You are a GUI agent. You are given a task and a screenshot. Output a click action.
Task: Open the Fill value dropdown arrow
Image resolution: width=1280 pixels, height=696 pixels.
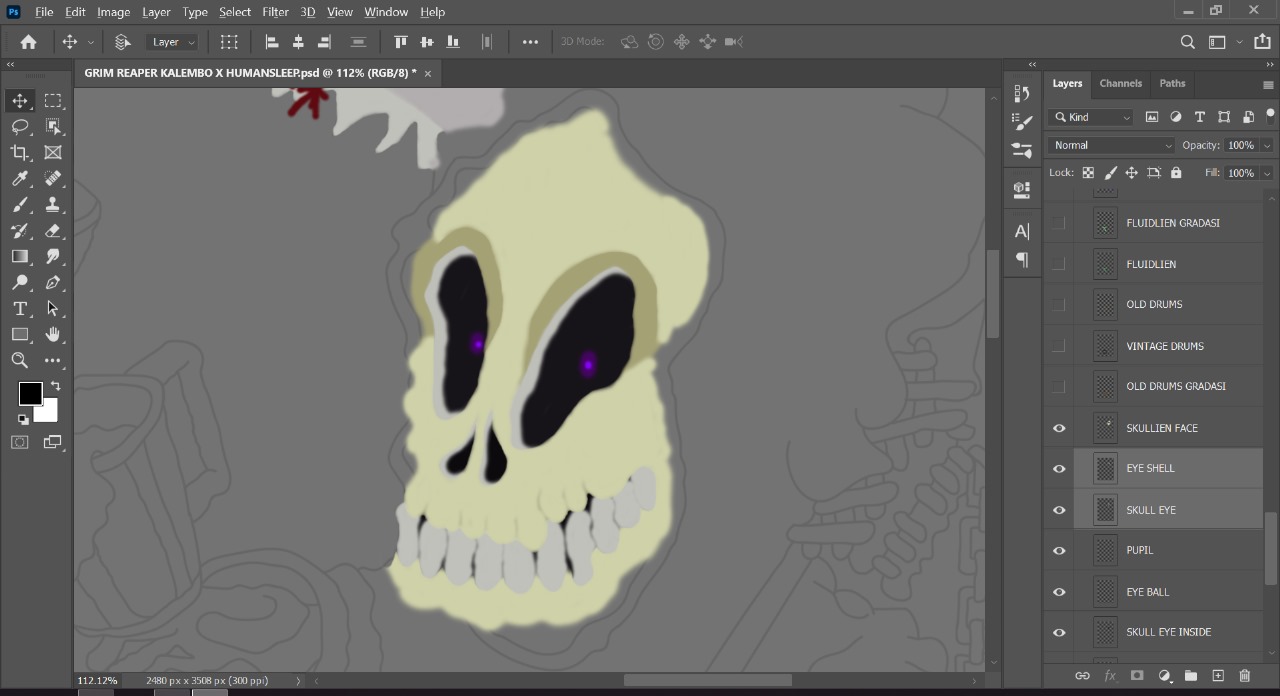tap(1267, 173)
